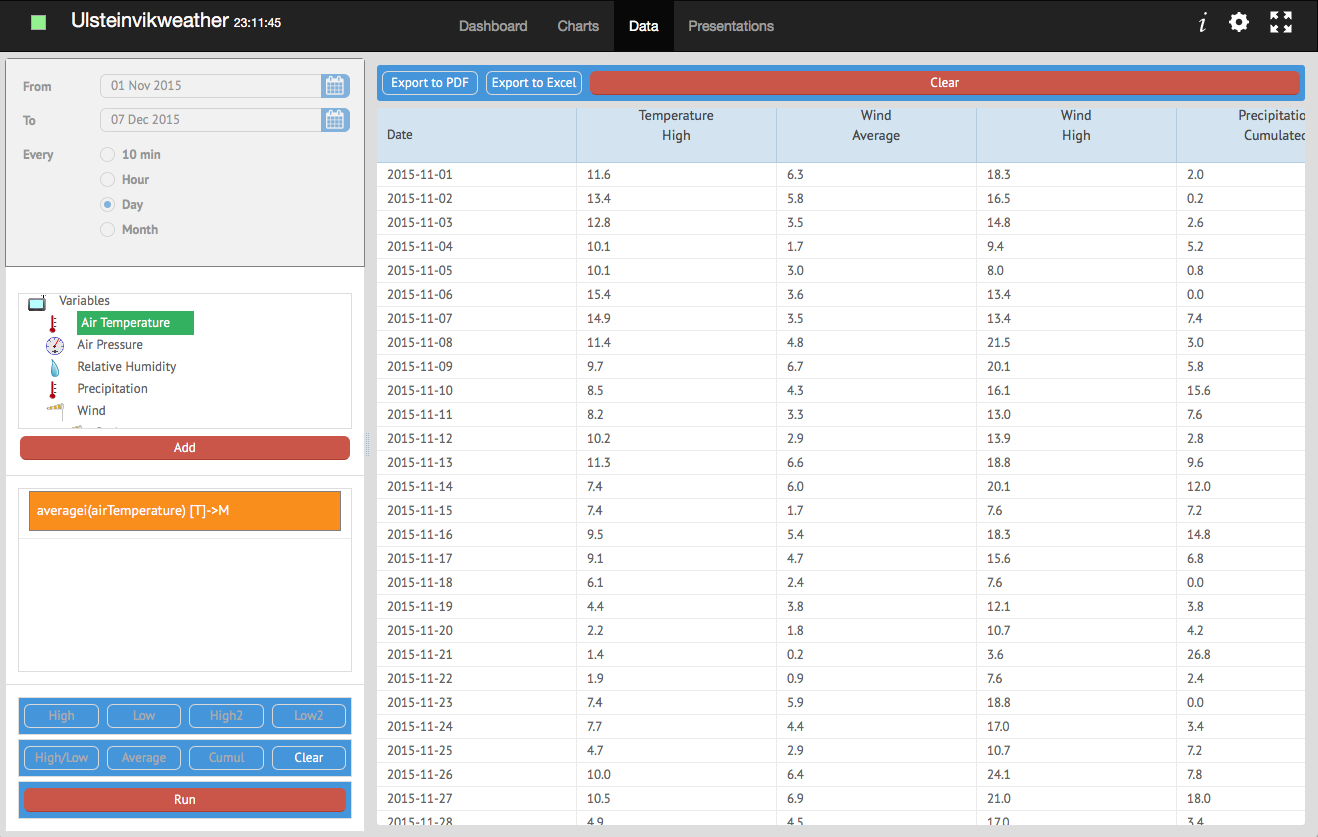Select the 10 min interval radio button
The width and height of the screenshot is (1318, 837).
pyautogui.click(x=108, y=155)
